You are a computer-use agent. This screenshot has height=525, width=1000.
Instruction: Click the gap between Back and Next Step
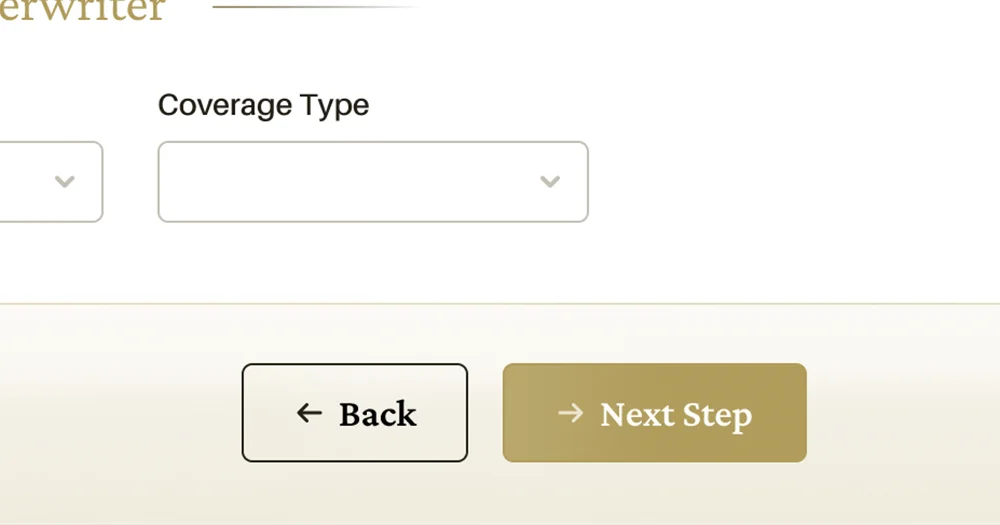[485, 413]
